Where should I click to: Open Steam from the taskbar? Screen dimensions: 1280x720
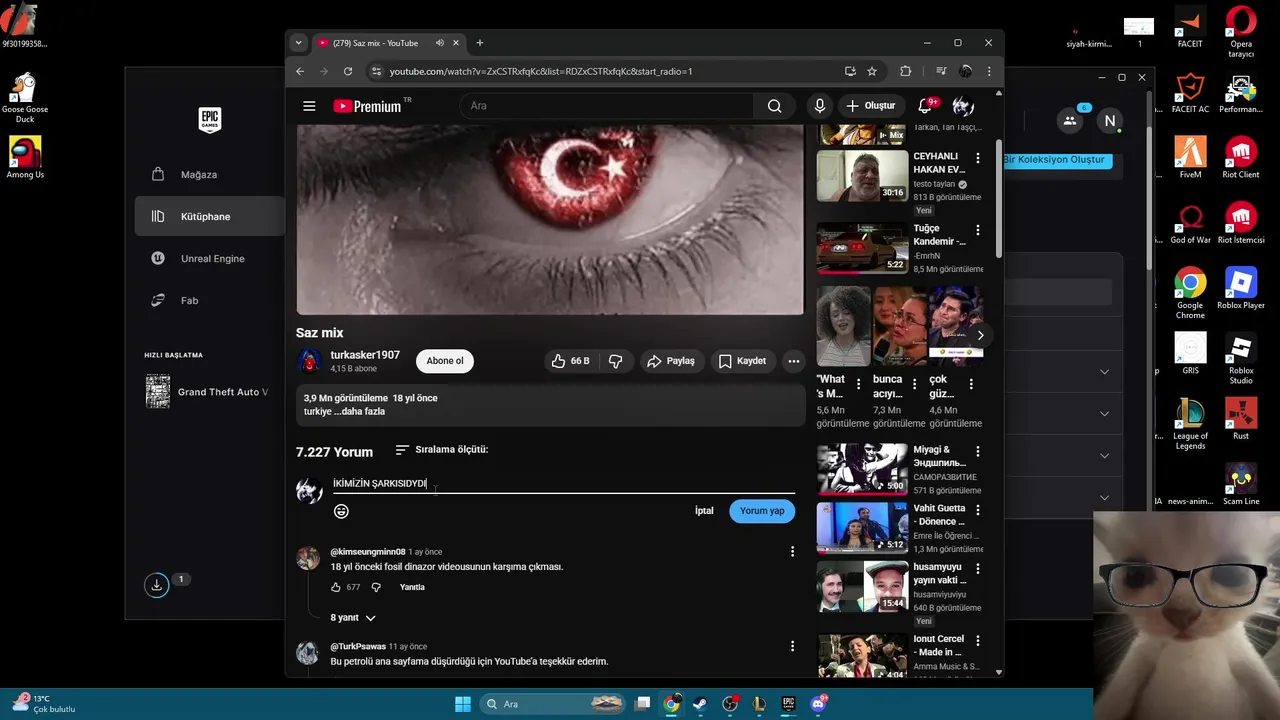pos(701,704)
